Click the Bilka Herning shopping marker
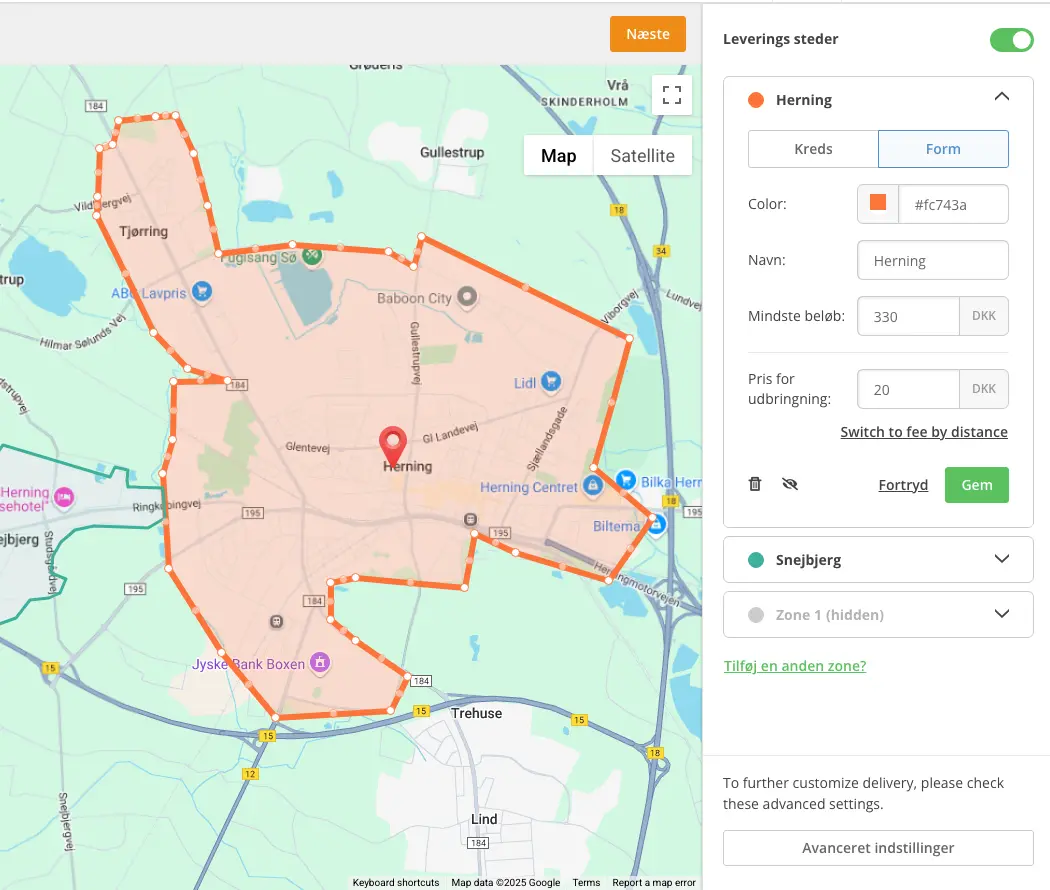 click(x=625, y=480)
